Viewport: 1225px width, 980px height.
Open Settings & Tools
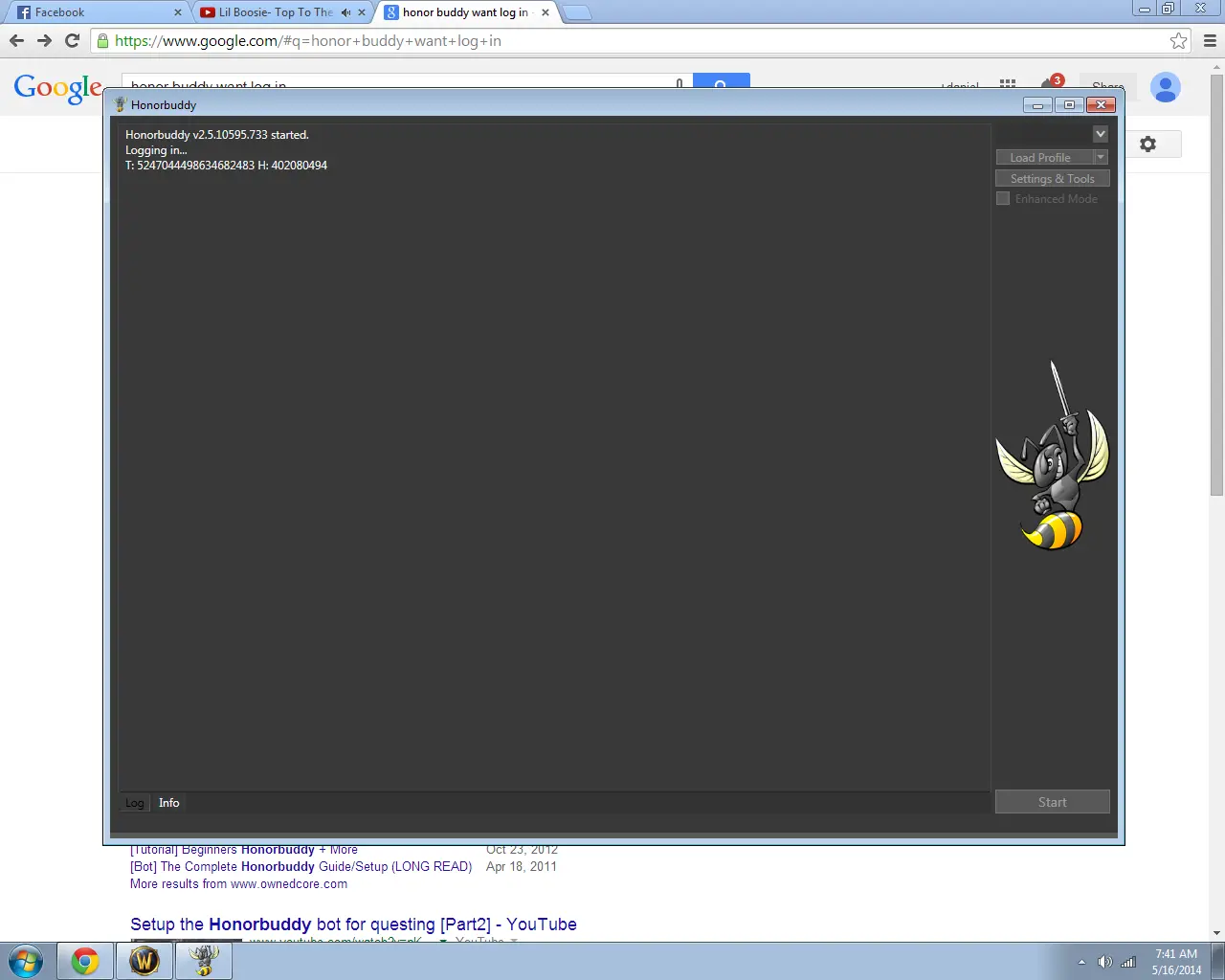point(1053,178)
